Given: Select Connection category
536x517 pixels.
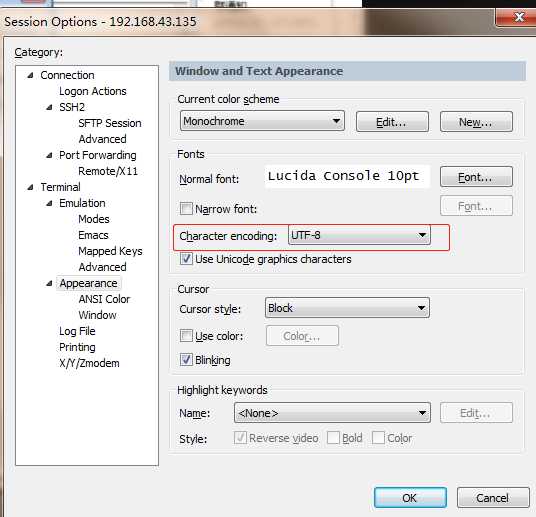Looking at the screenshot, I should (x=67, y=75).
